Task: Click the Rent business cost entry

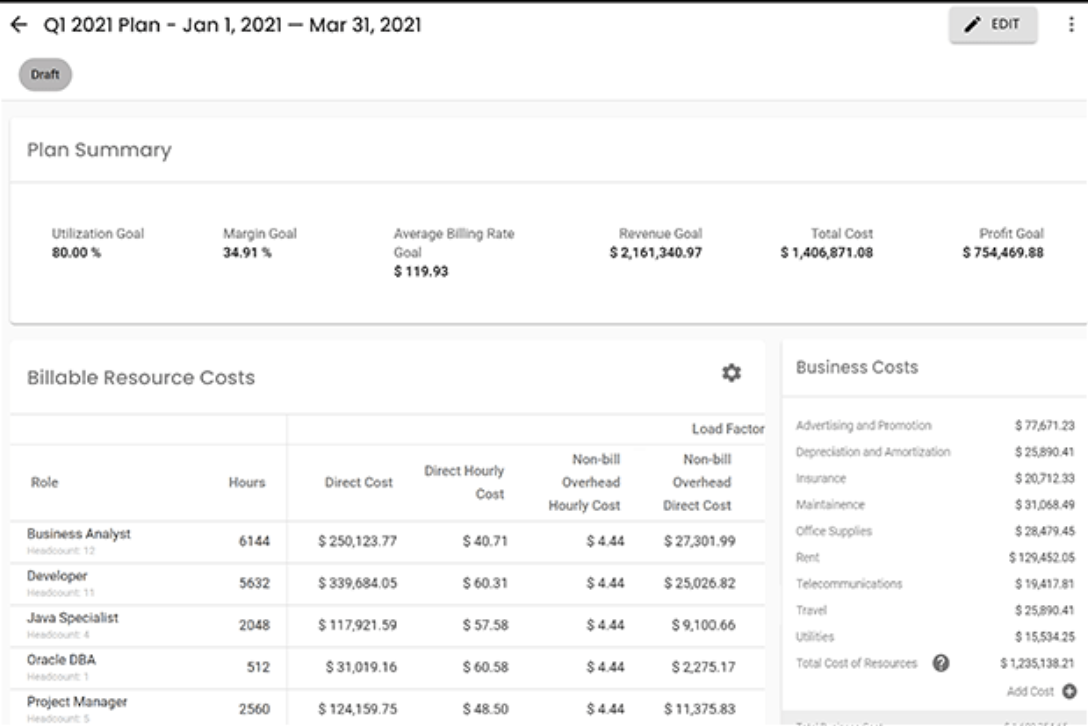Action: coord(808,557)
